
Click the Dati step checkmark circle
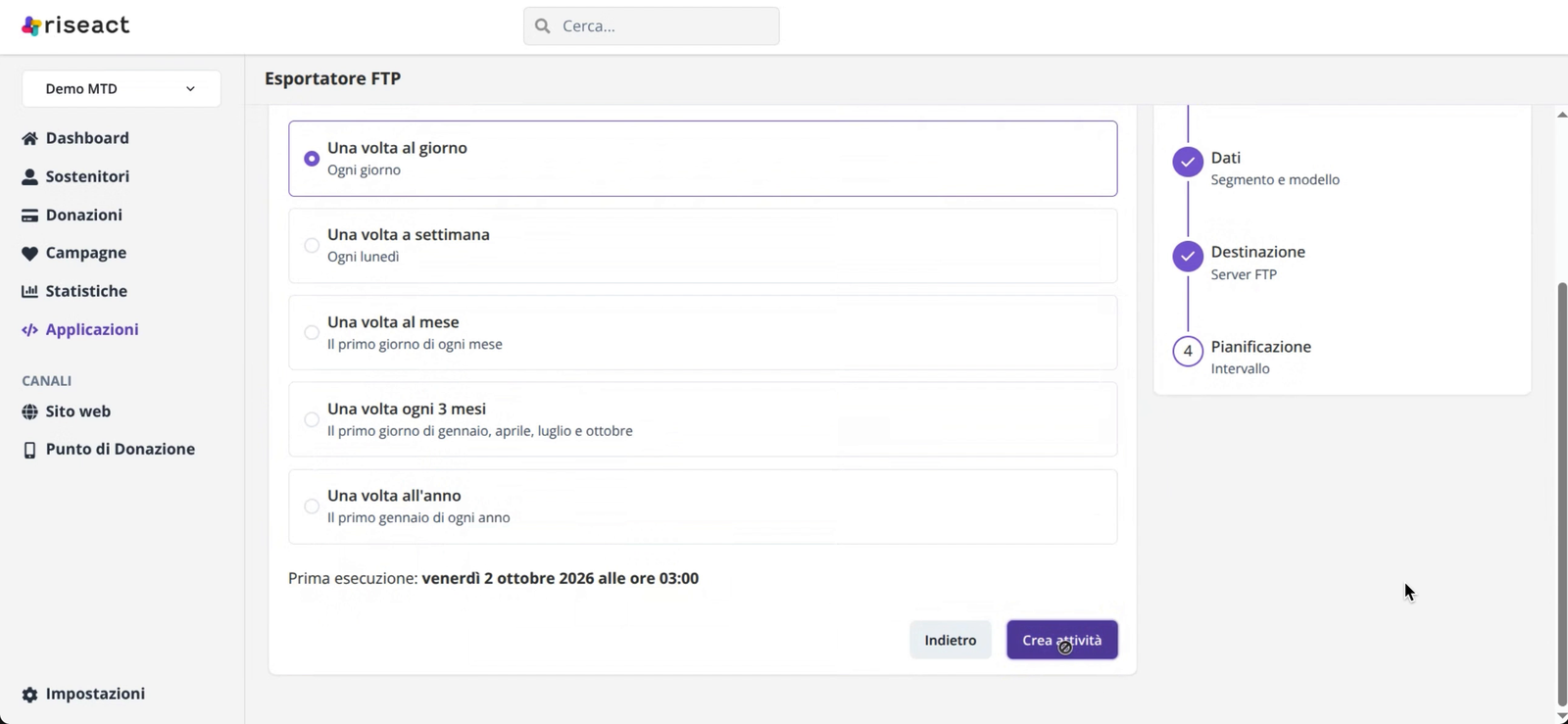pos(1188,162)
